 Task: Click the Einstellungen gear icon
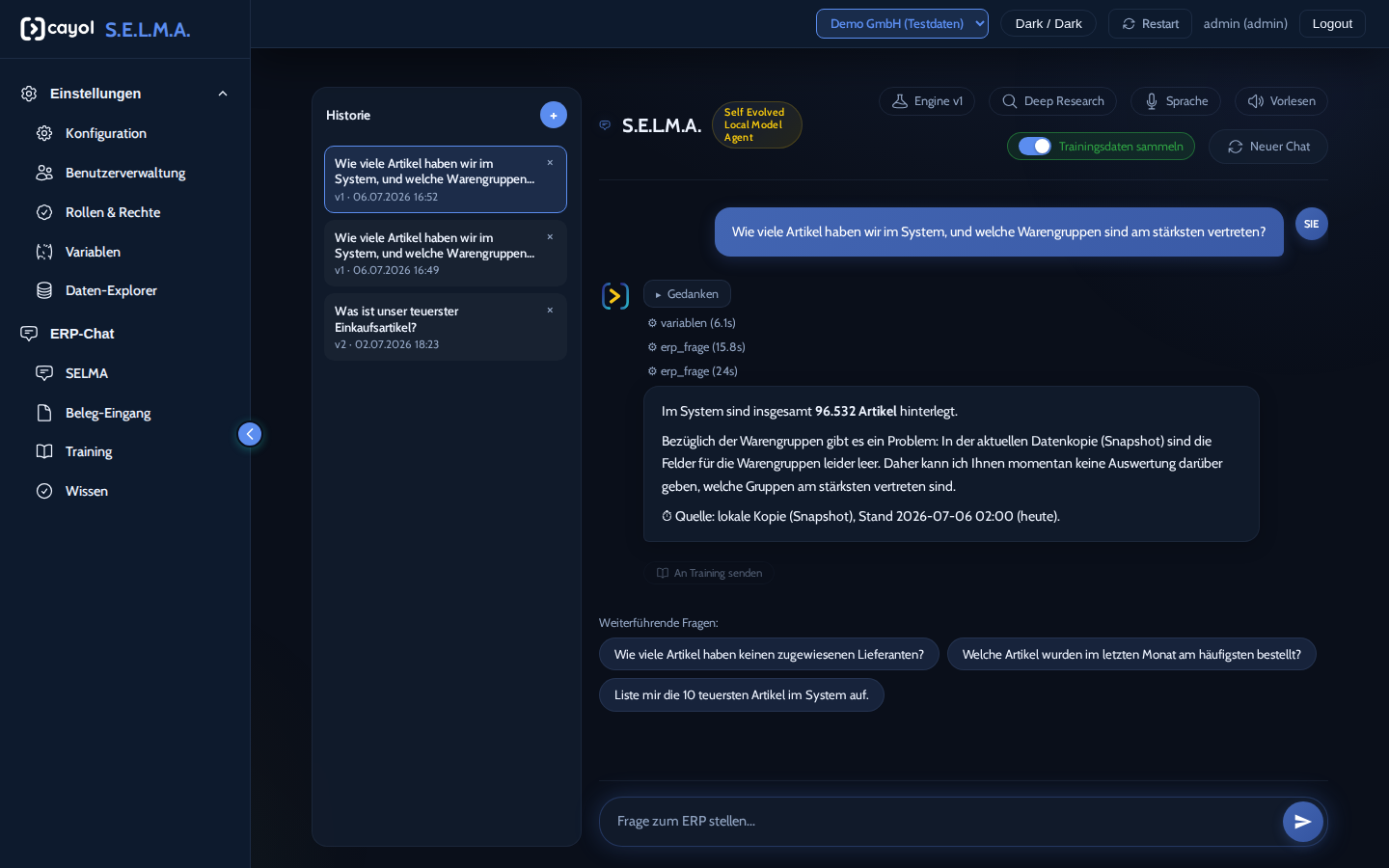[x=29, y=94]
